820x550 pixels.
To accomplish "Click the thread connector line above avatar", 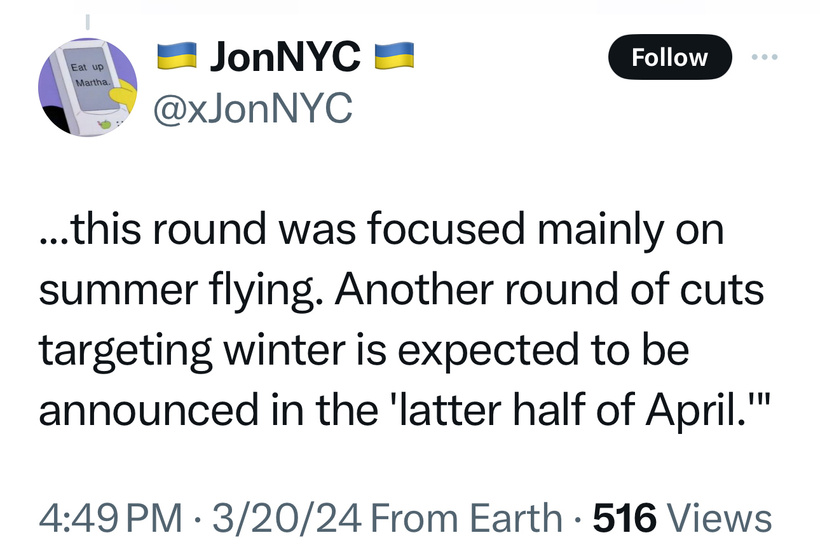I will click(x=87, y=21).
